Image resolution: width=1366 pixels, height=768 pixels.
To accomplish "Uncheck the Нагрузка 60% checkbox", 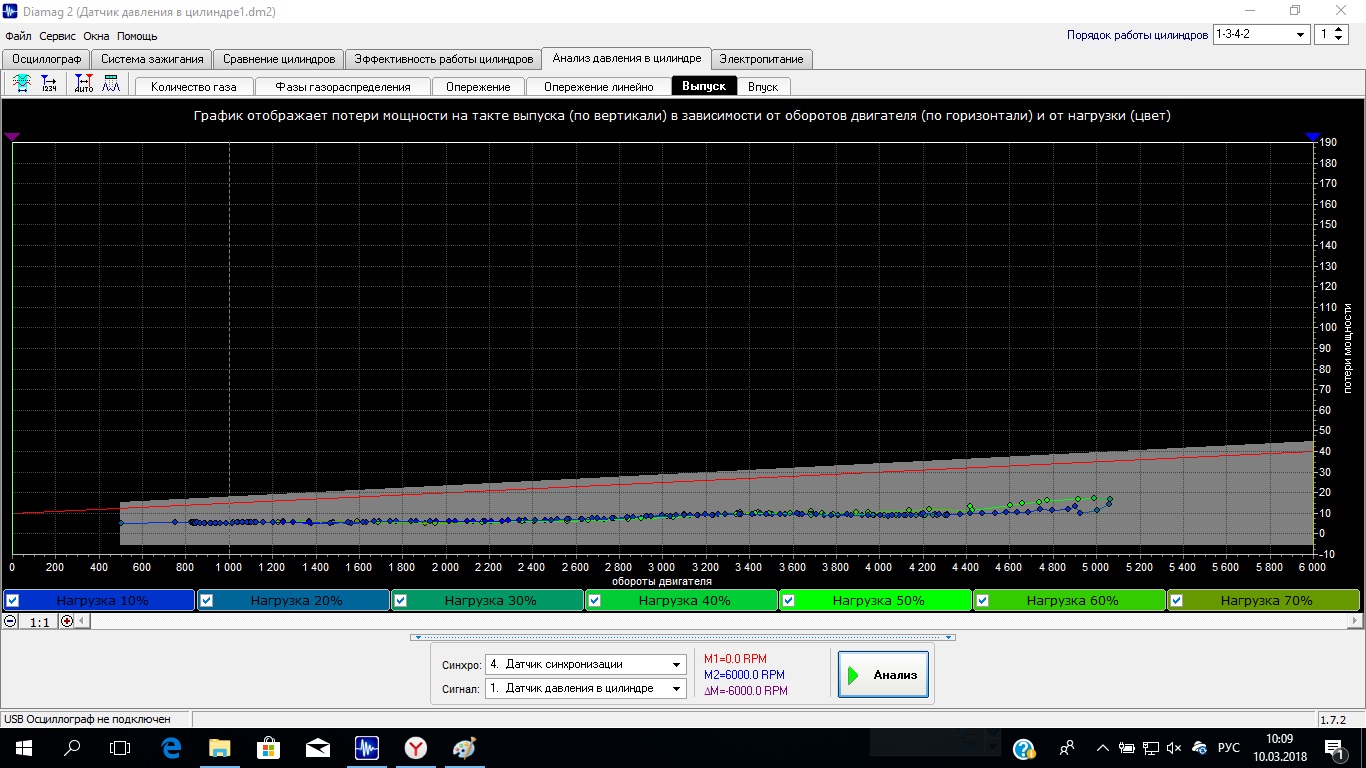I will [982, 600].
